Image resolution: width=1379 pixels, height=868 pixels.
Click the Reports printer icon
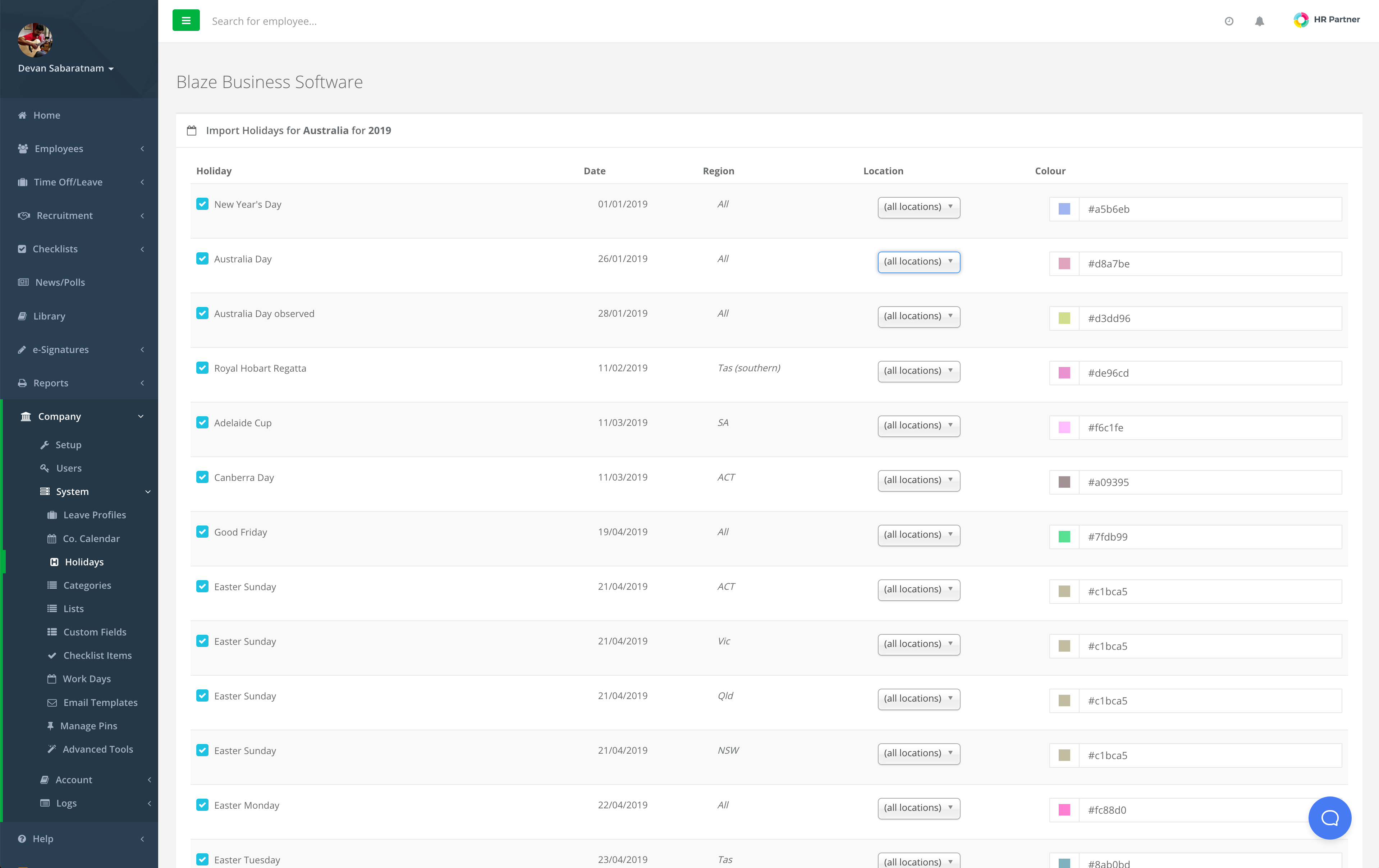(22, 383)
